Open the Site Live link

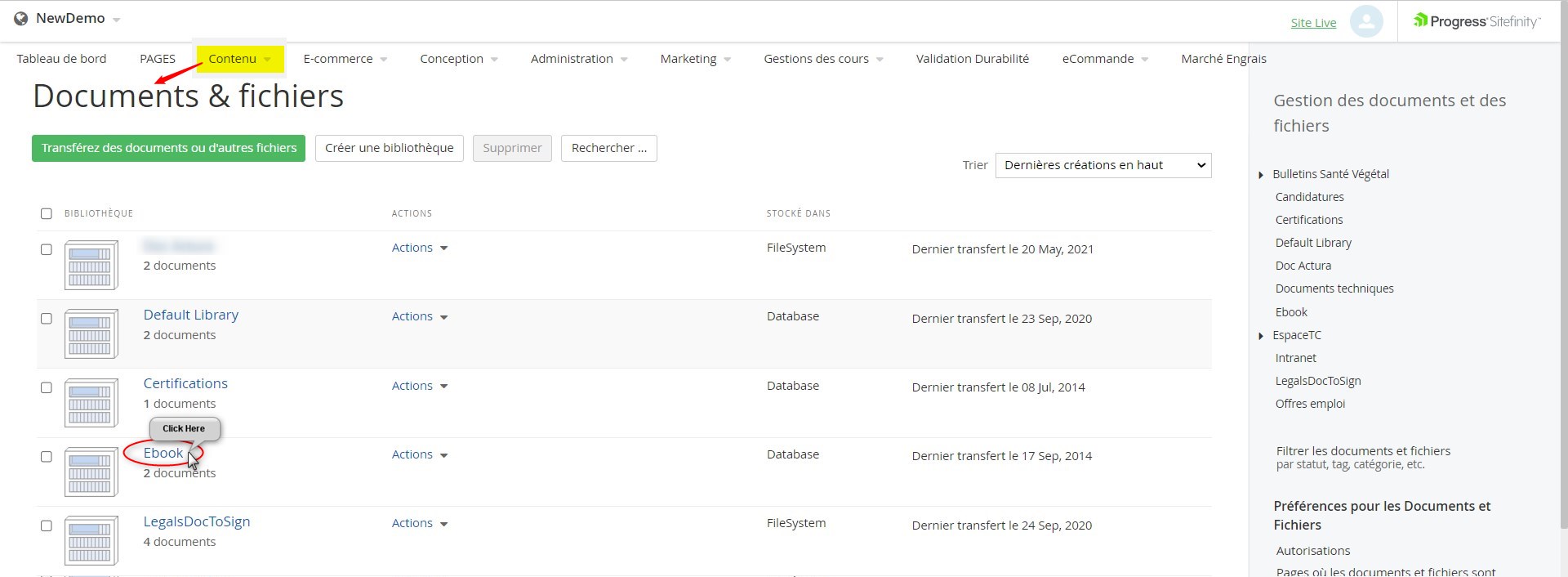coord(1313,23)
